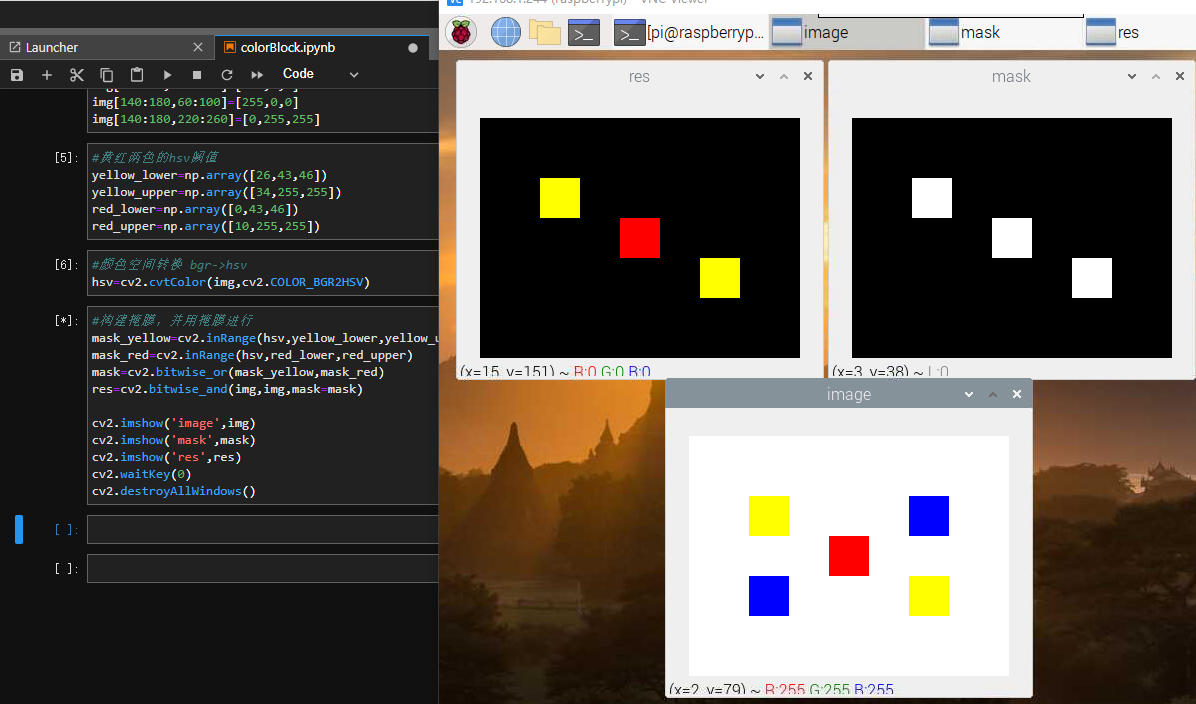Click the cv2.destroyAllWindows() line
The image size is (1196, 704).
(174, 491)
